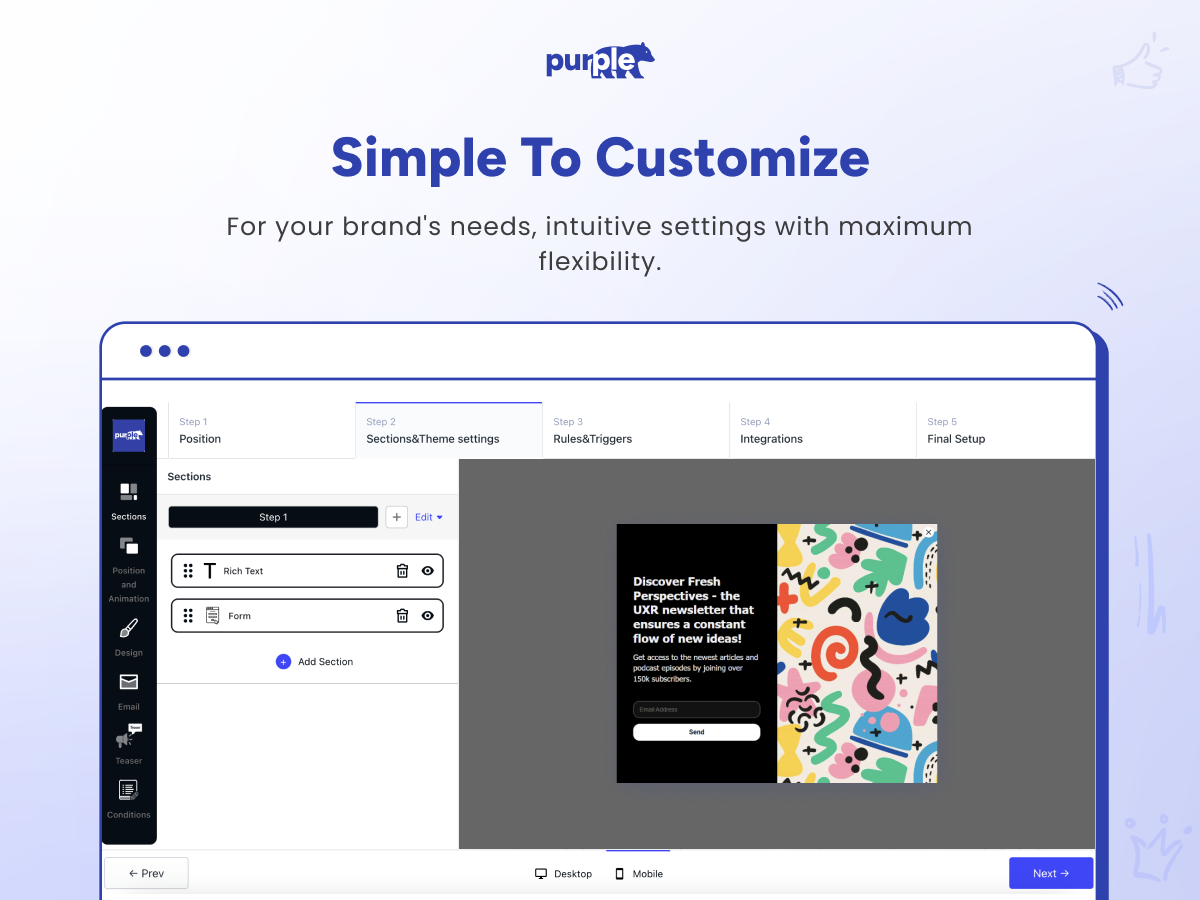This screenshot has width=1200, height=900.
Task: Click the purple logo at the top of the sidebar
Action: [x=128, y=434]
